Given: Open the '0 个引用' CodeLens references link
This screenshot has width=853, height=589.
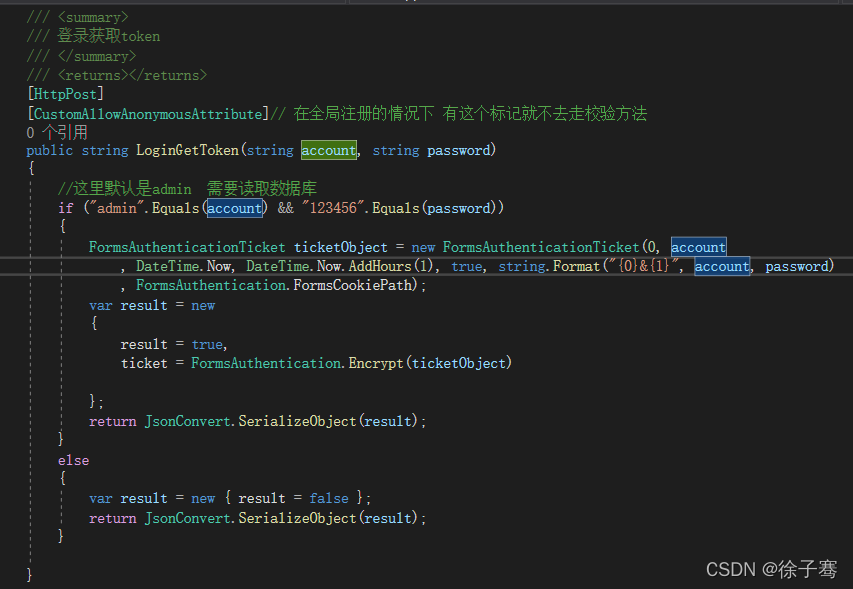Looking at the screenshot, I should pyautogui.click(x=57, y=132).
